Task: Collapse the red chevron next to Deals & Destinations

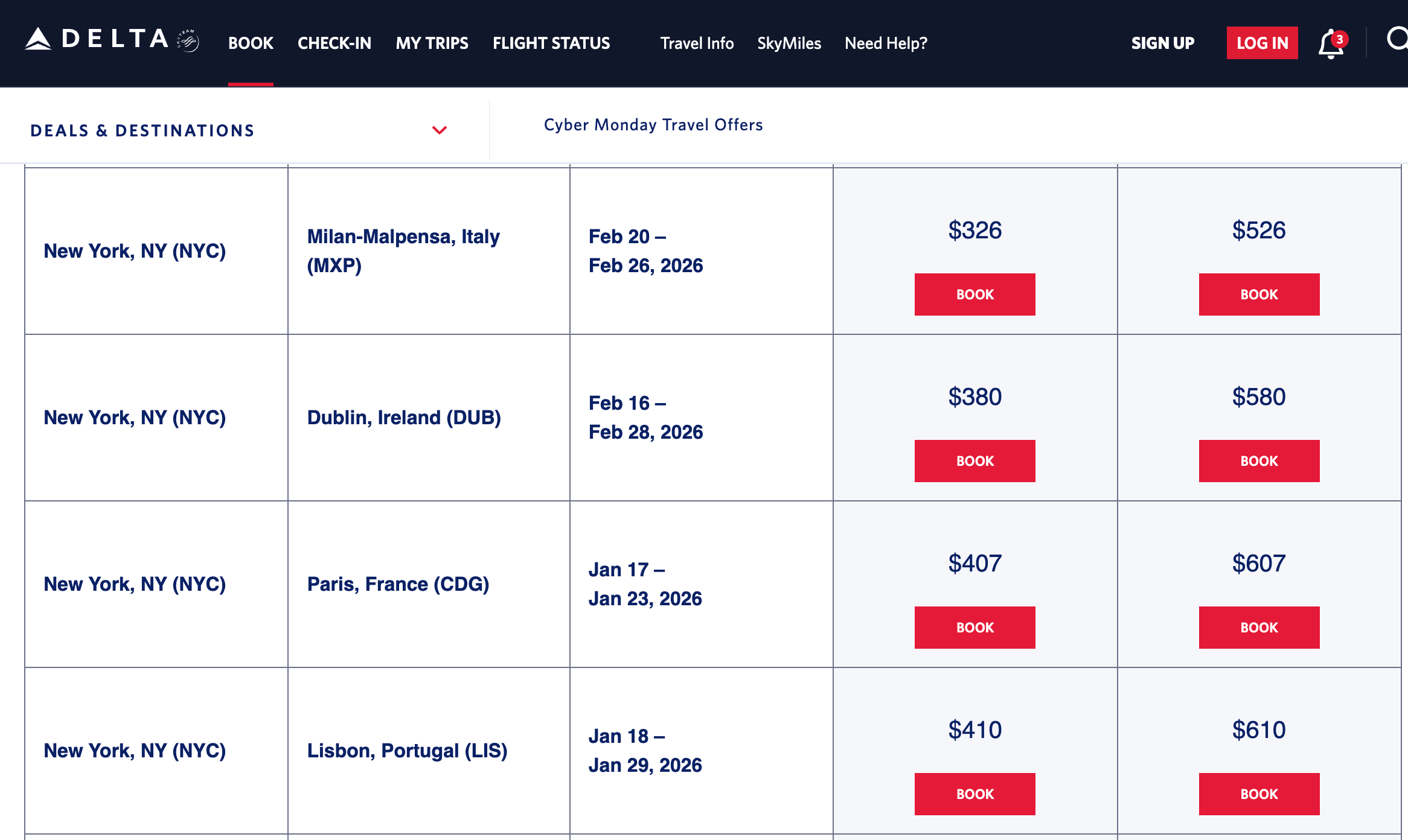Action: pos(440,130)
